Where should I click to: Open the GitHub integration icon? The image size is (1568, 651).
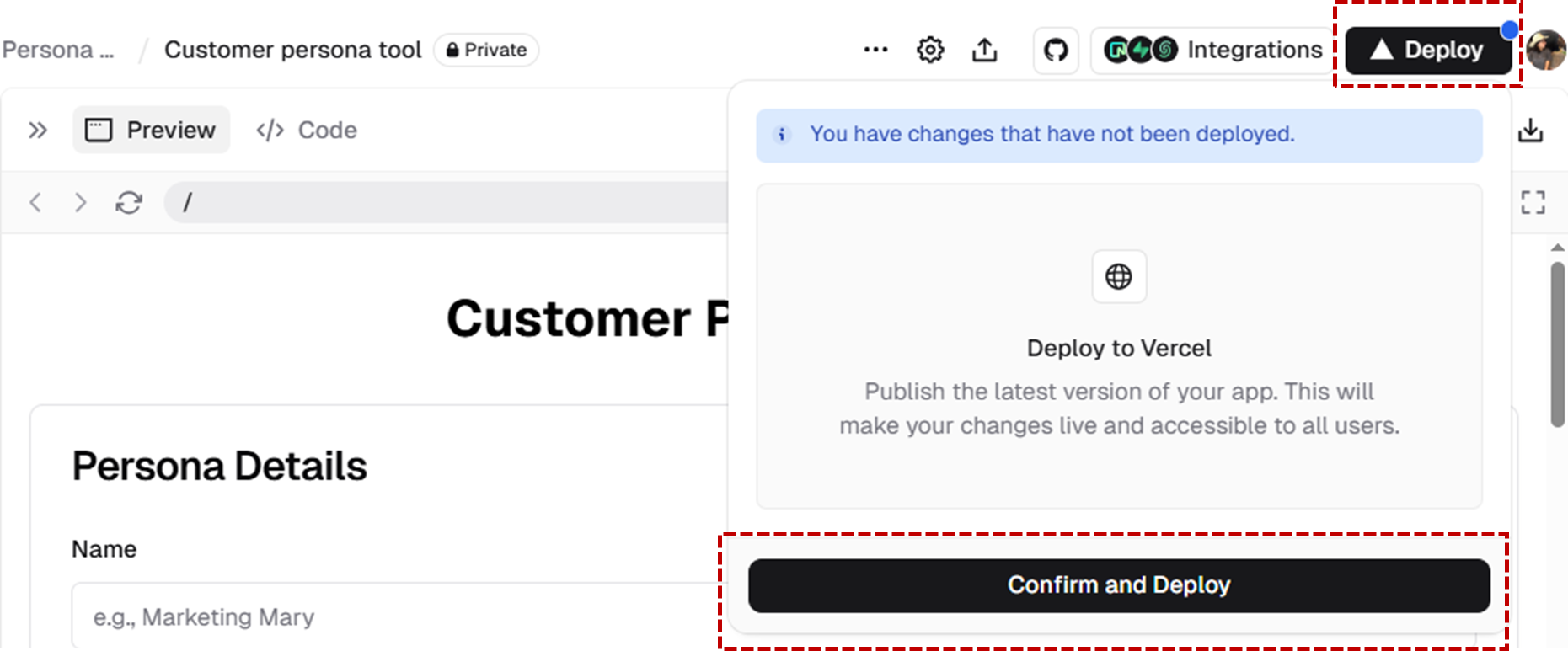tap(1056, 50)
